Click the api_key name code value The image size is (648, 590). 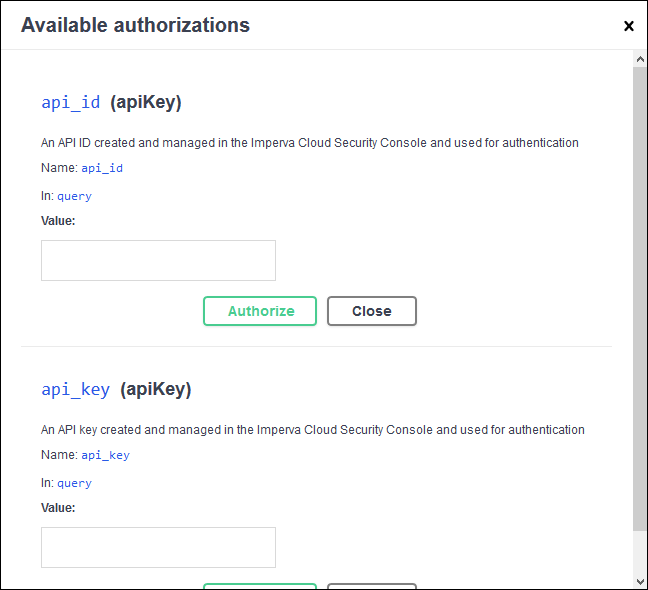[105, 455]
